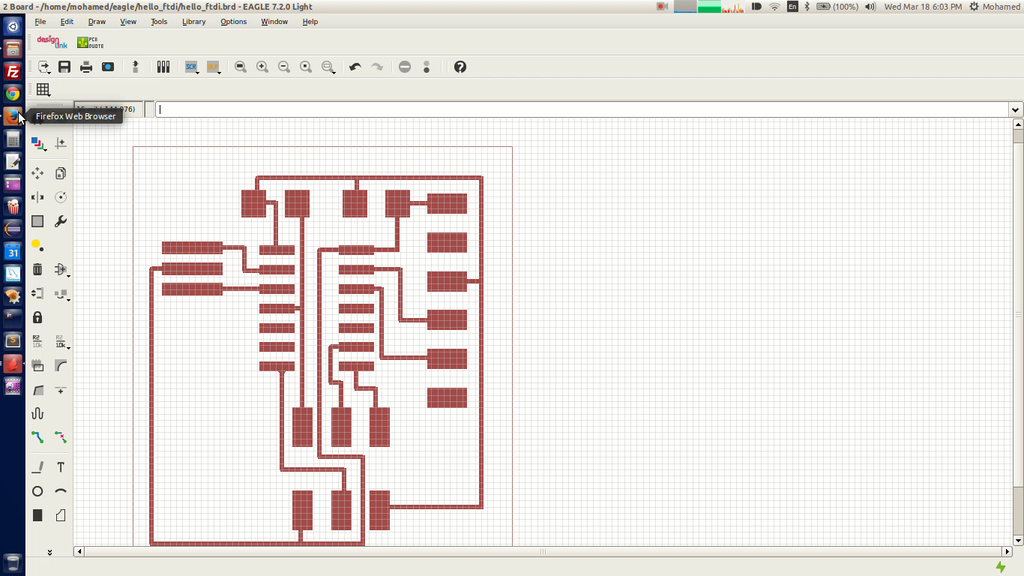1024x576 pixels.
Task: Select the Group tool
Action: pyautogui.click(x=37, y=221)
